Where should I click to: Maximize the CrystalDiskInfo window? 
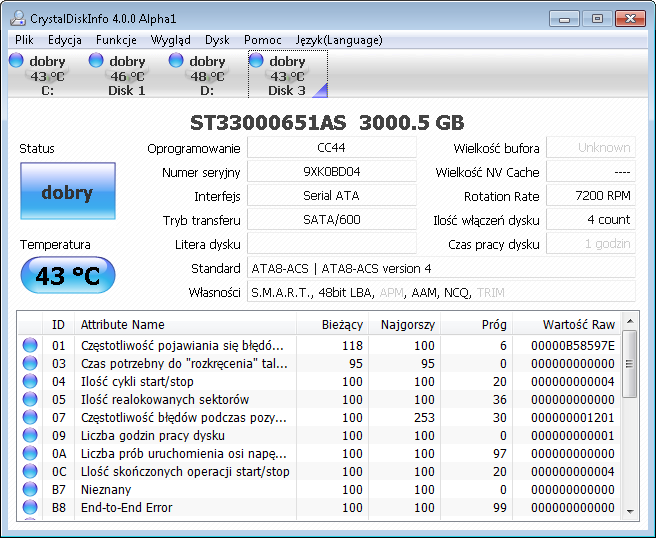coord(597,19)
